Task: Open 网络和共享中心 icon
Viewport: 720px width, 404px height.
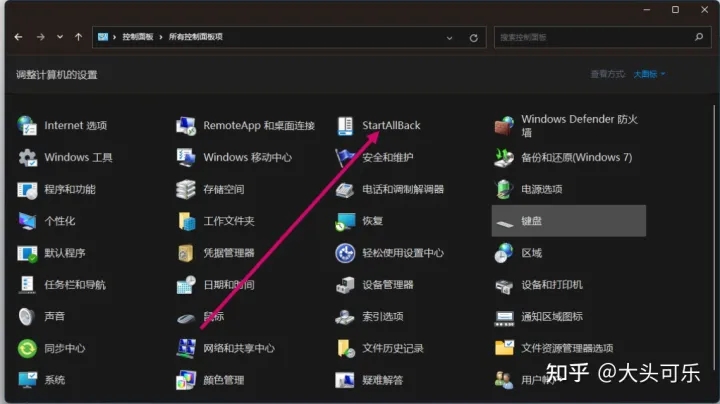Action: (186, 348)
